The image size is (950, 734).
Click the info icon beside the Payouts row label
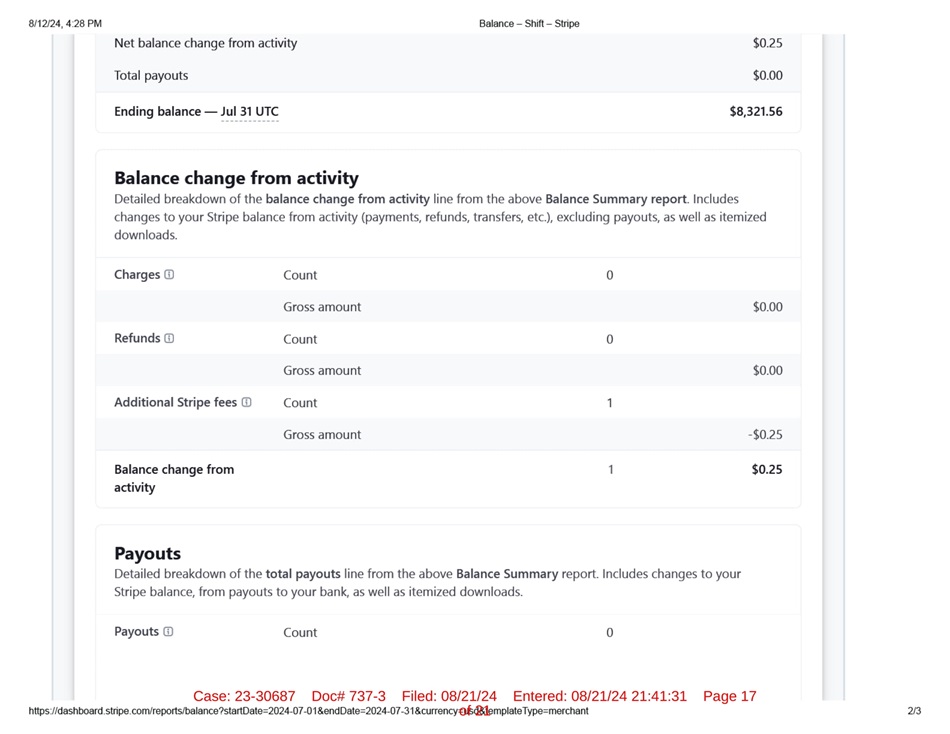click(168, 632)
